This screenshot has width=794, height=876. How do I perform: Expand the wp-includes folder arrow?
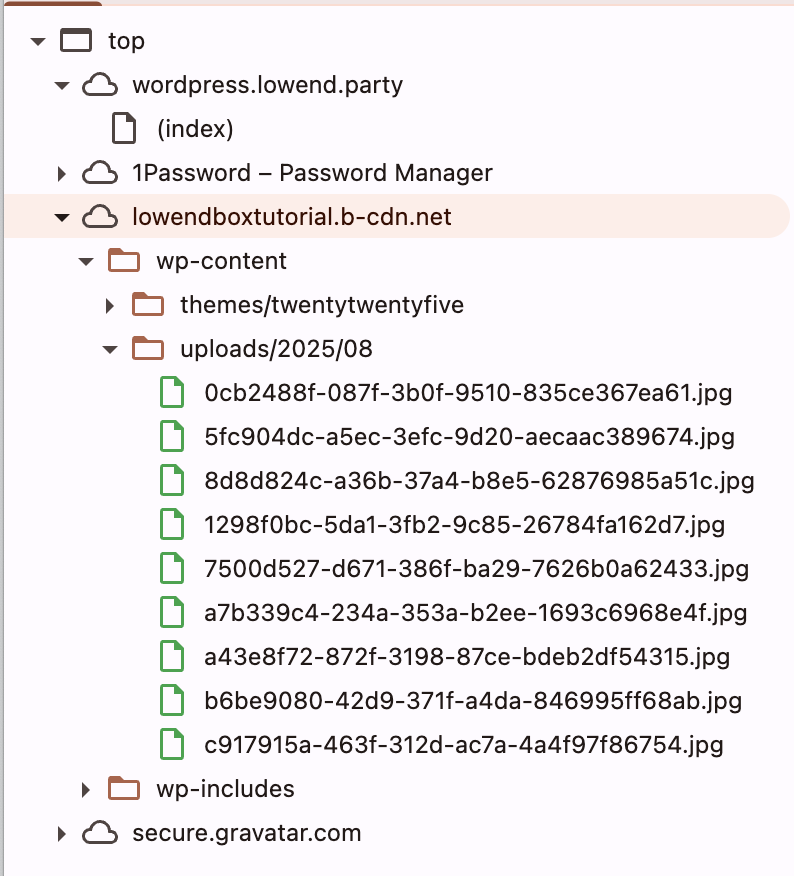[x=86, y=789]
